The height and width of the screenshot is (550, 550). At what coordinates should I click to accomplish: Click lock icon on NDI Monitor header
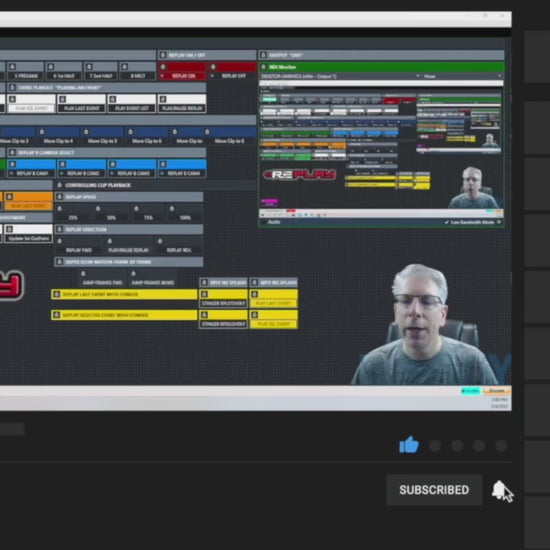[x=263, y=67]
